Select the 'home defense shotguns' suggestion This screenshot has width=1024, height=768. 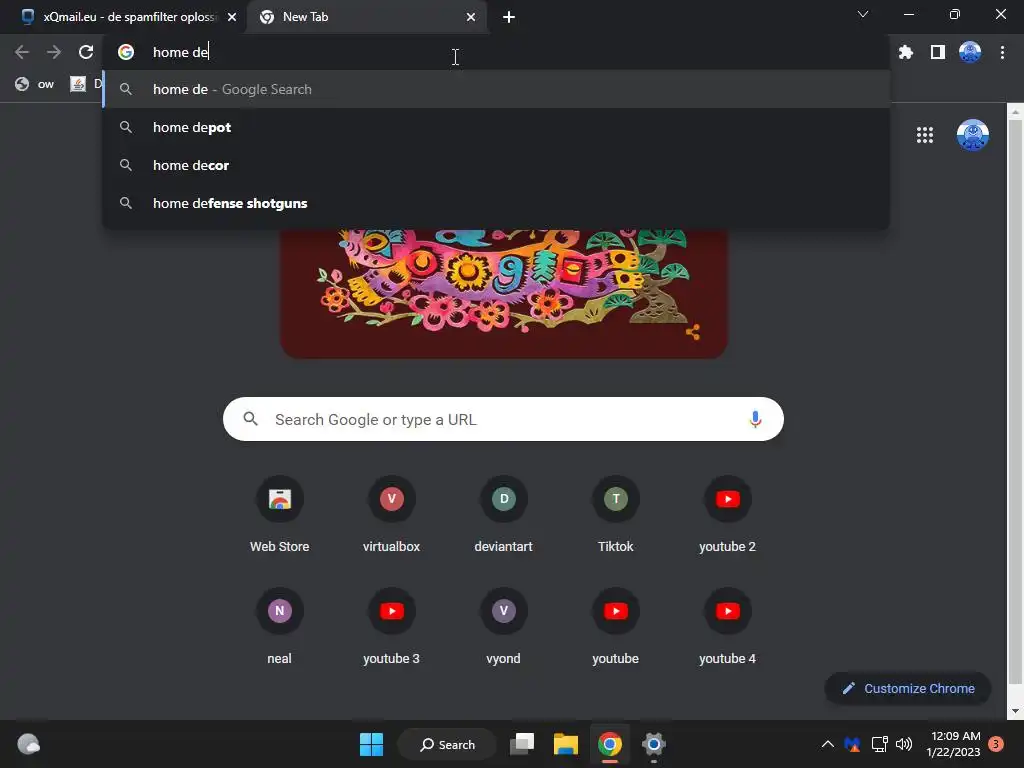click(496, 203)
